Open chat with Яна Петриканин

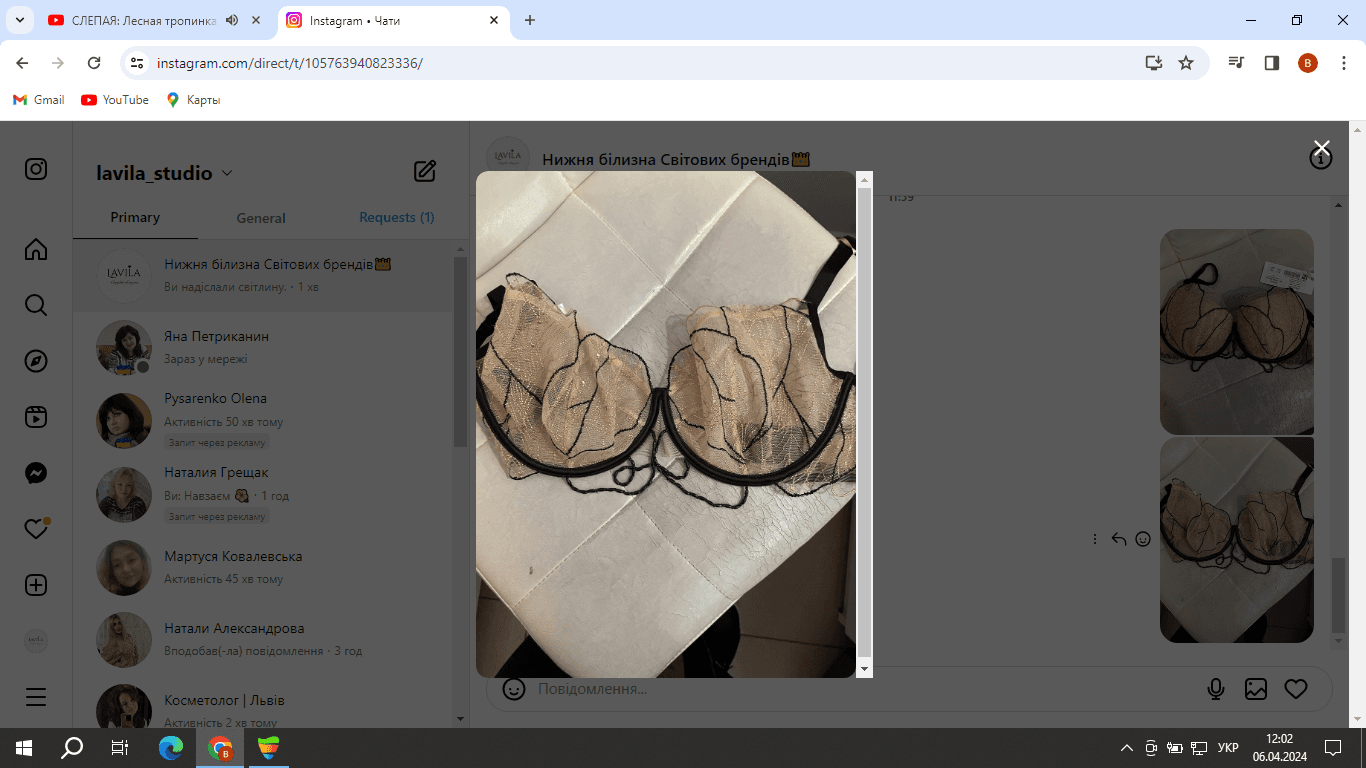coord(263,347)
